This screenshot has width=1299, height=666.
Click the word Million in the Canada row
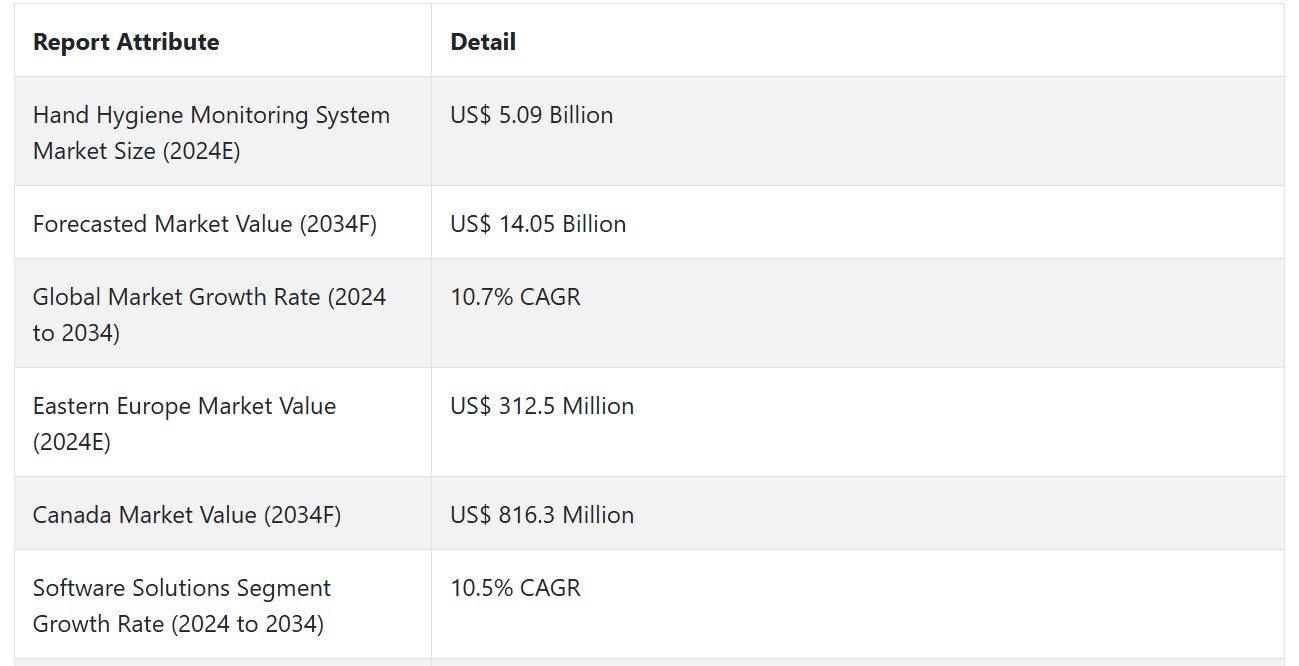(598, 515)
